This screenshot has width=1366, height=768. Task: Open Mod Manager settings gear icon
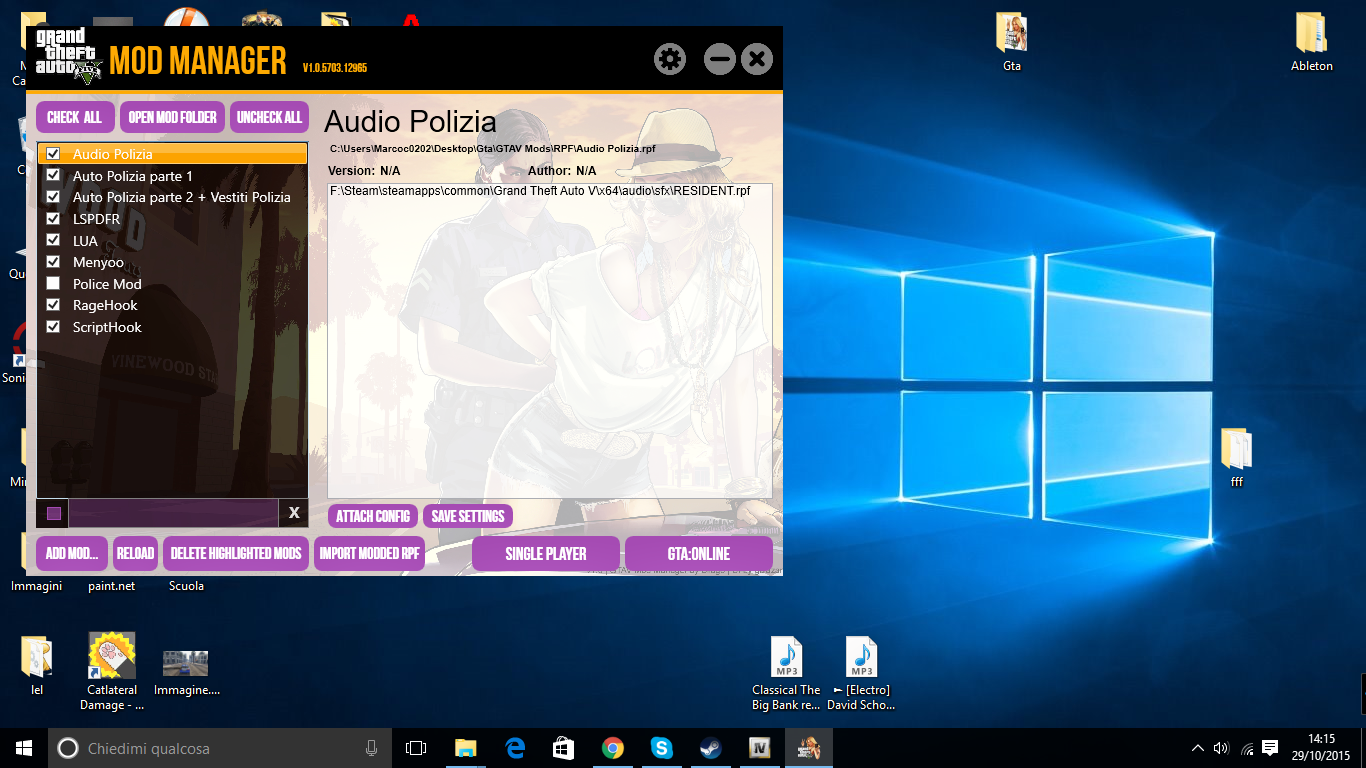click(670, 60)
